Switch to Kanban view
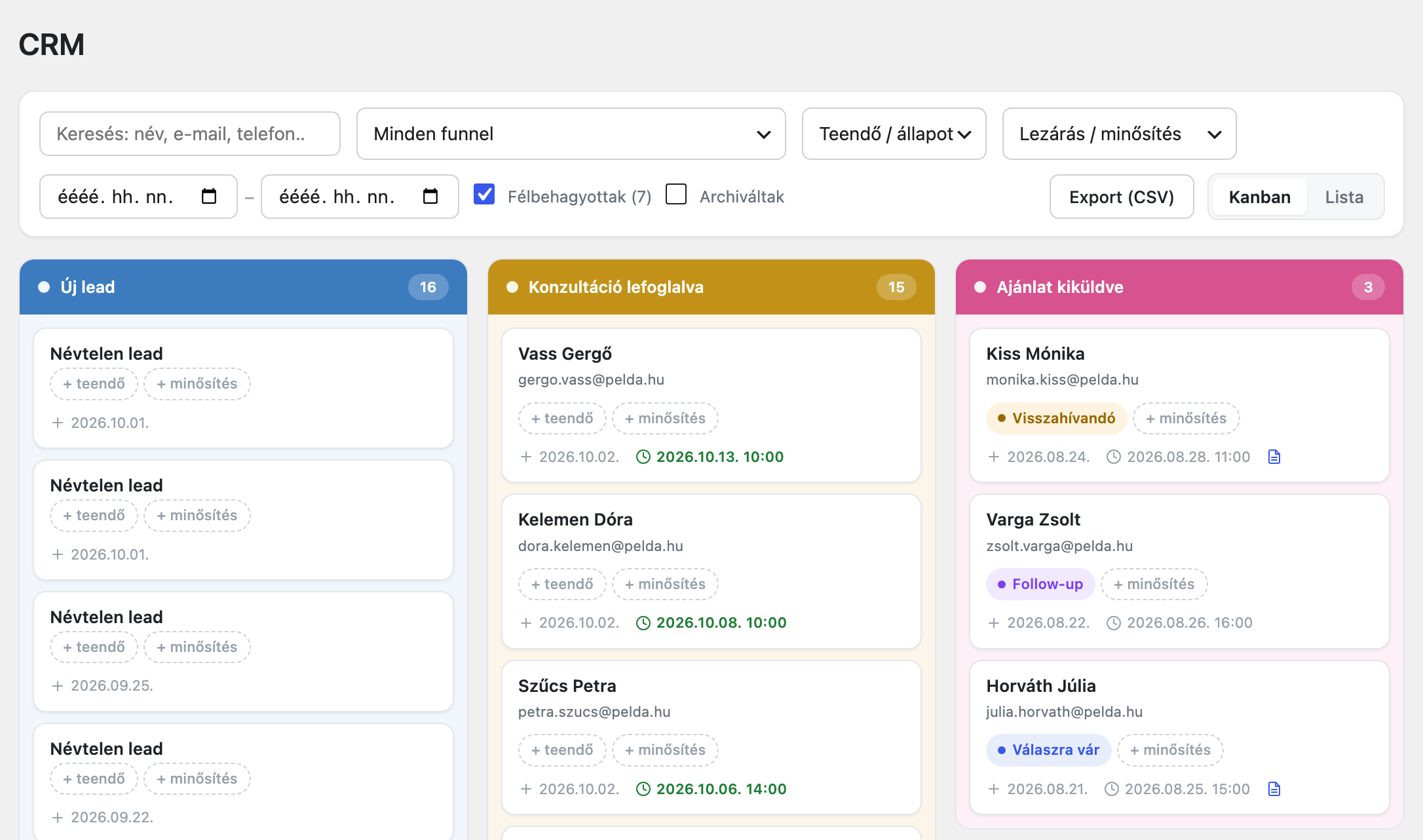 1260,197
